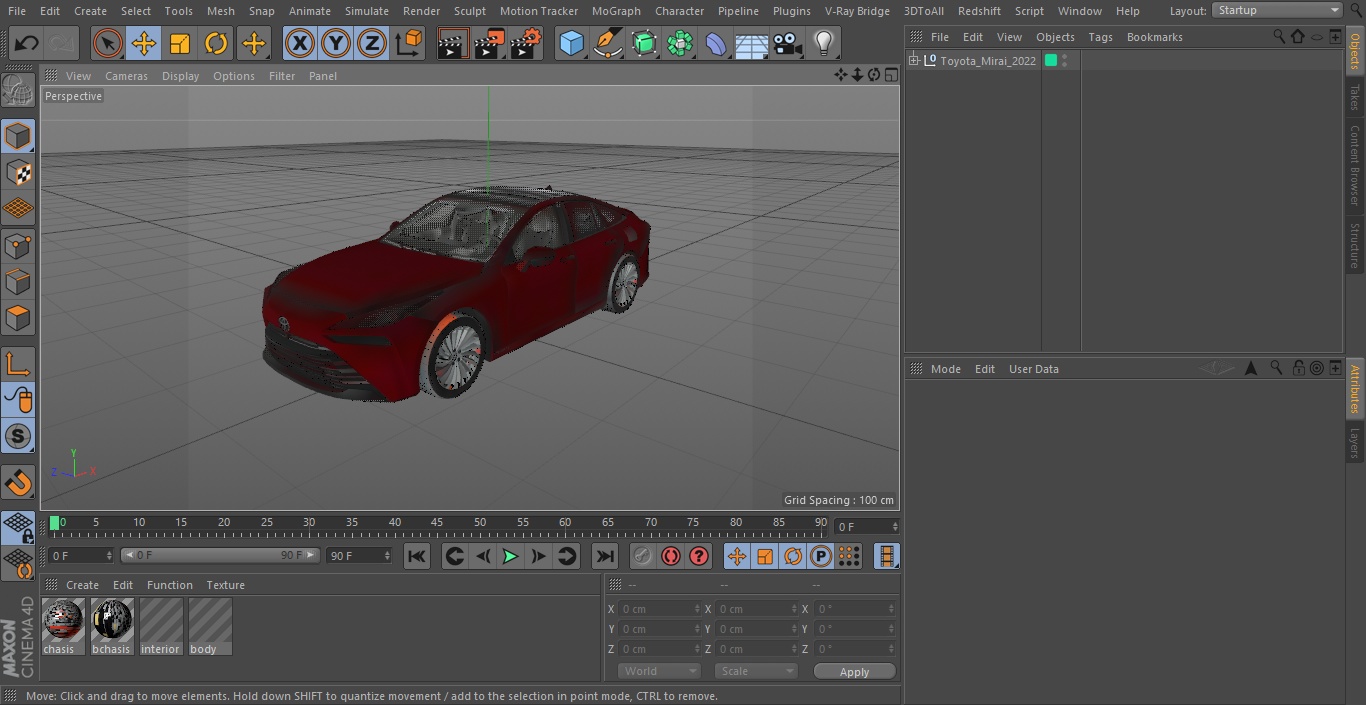Viewport: 1366px width, 705px height.
Task: Open the deformer Bend icon
Action: point(716,43)
